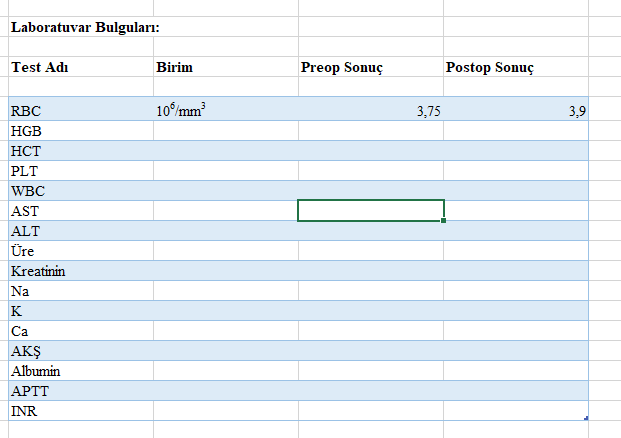Click the INR row label cell

pyautogui.click(x=81, y=411)
